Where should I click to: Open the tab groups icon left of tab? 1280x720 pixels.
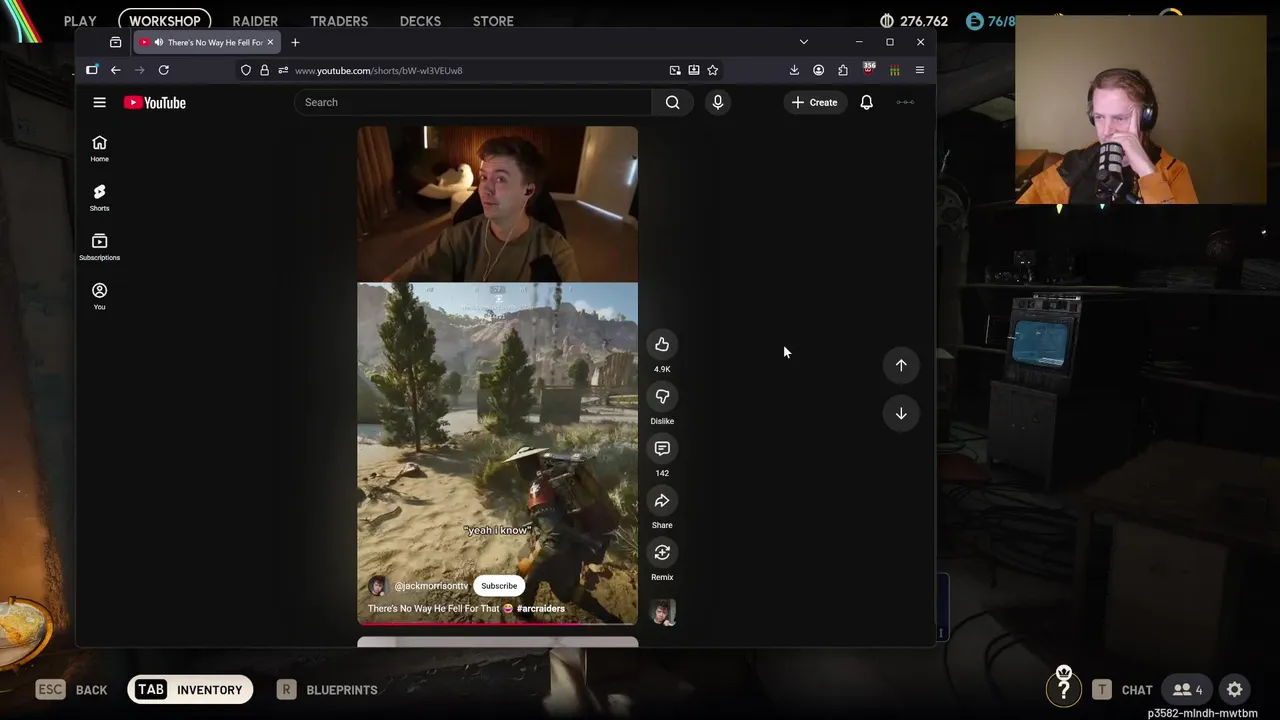[116, 42]
